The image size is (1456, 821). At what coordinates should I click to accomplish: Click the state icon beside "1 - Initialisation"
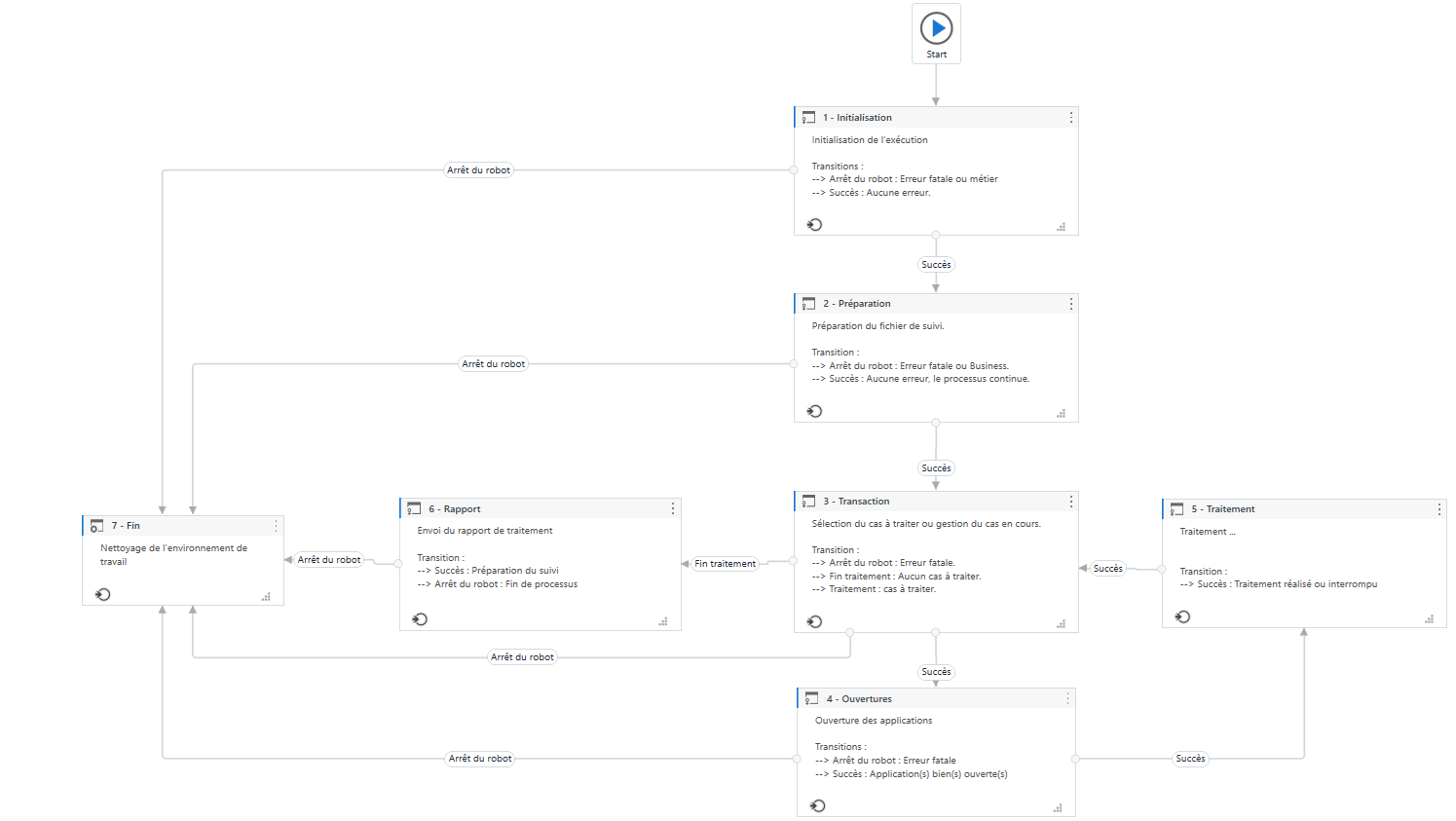[x=808, y=118]
